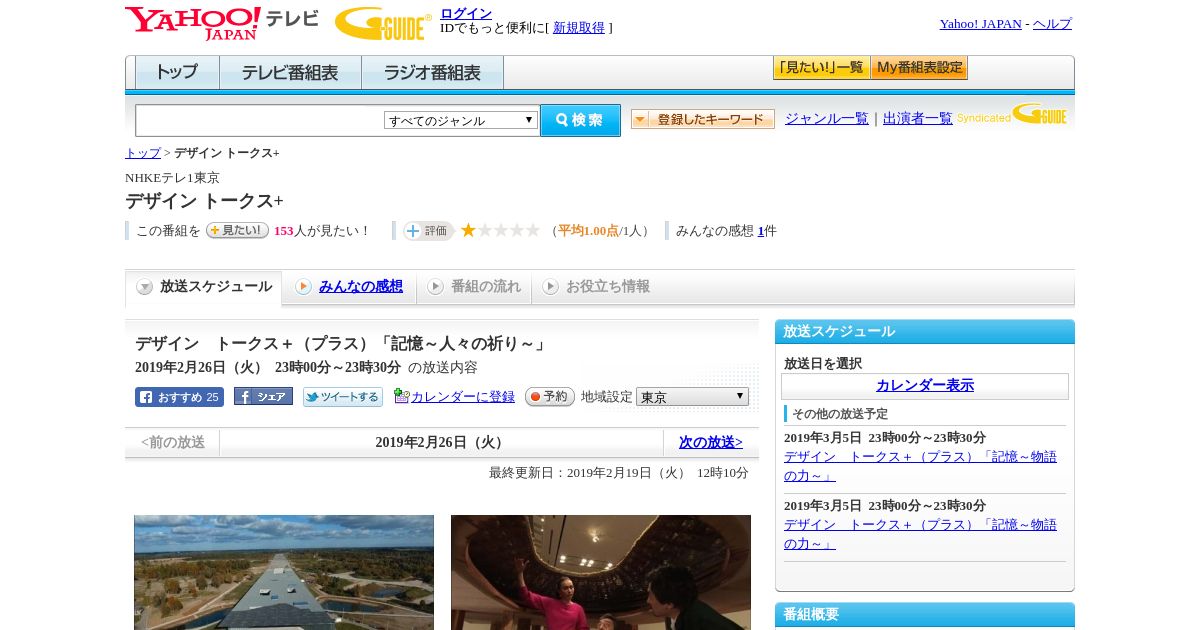Click the first gold rating star
The image size is (1200, 630).
click(x=468, y=230)
